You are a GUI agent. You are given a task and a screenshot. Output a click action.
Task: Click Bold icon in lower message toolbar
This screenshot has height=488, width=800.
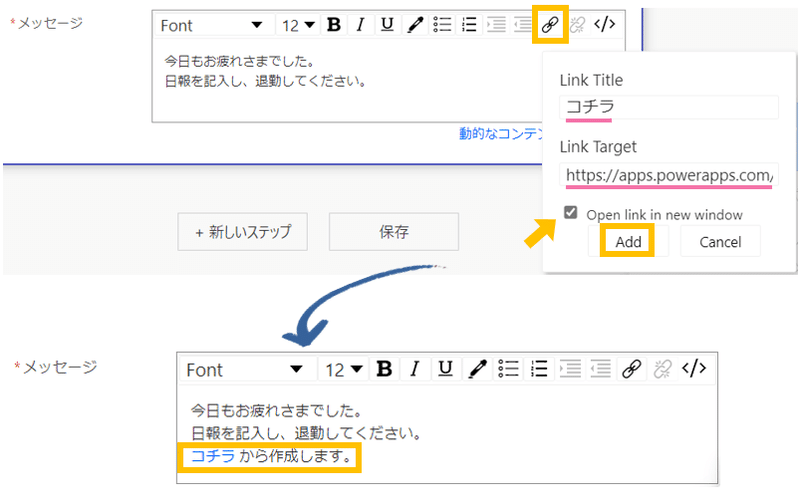pyautogui.click(x=384, y=369)
